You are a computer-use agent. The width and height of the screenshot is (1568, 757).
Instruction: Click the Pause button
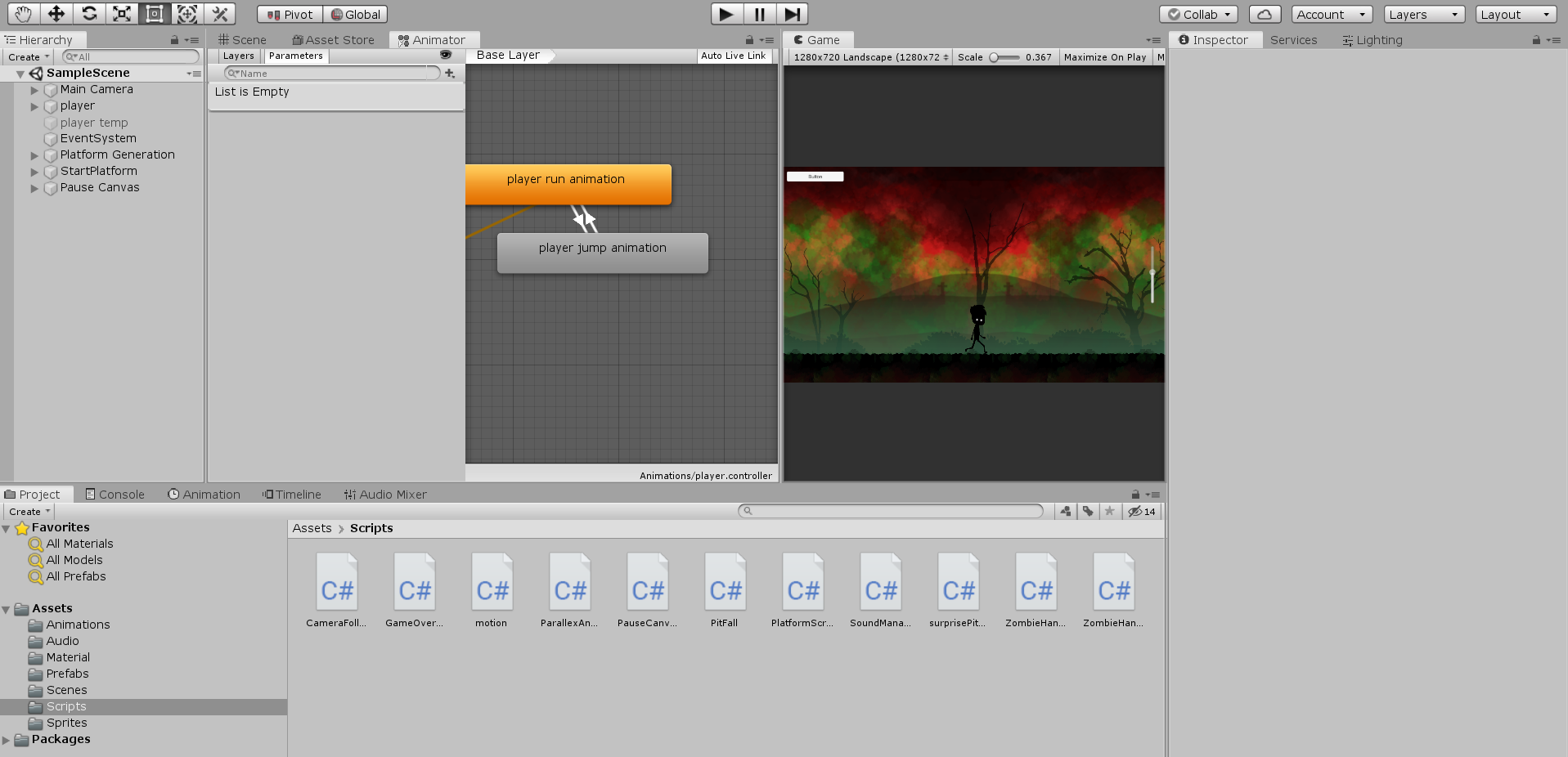tap(760, 14)
